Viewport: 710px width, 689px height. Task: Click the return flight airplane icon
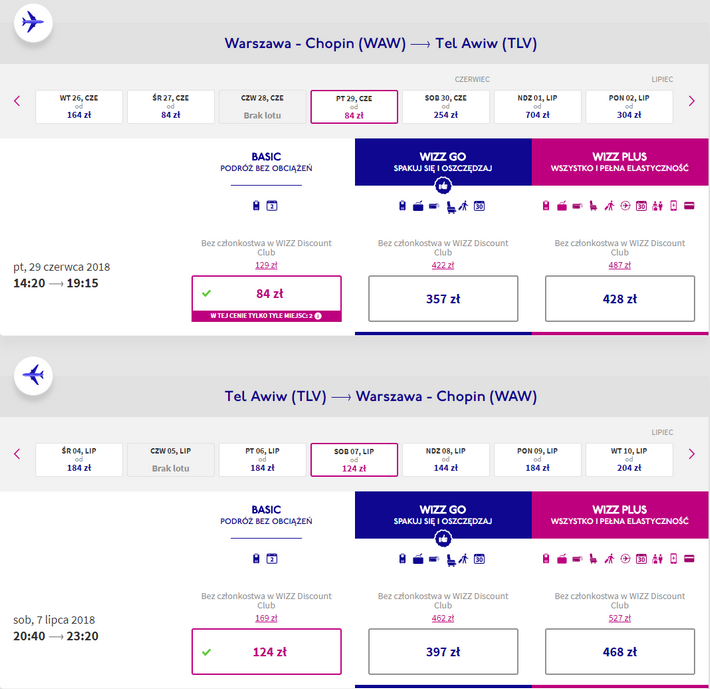[34, 375]
